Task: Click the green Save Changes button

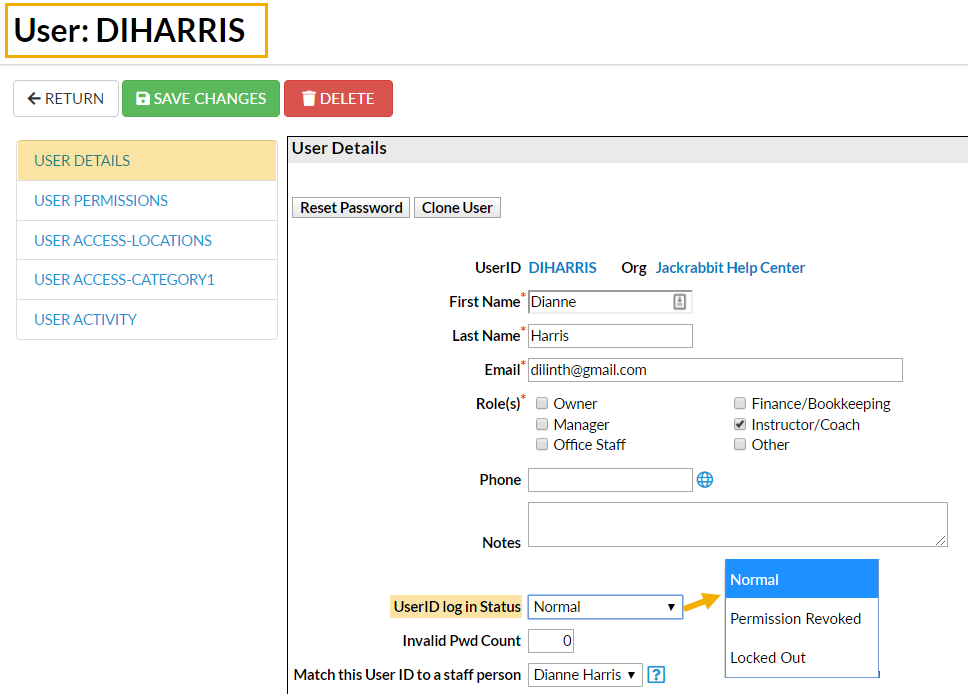Action: (201, 98)
